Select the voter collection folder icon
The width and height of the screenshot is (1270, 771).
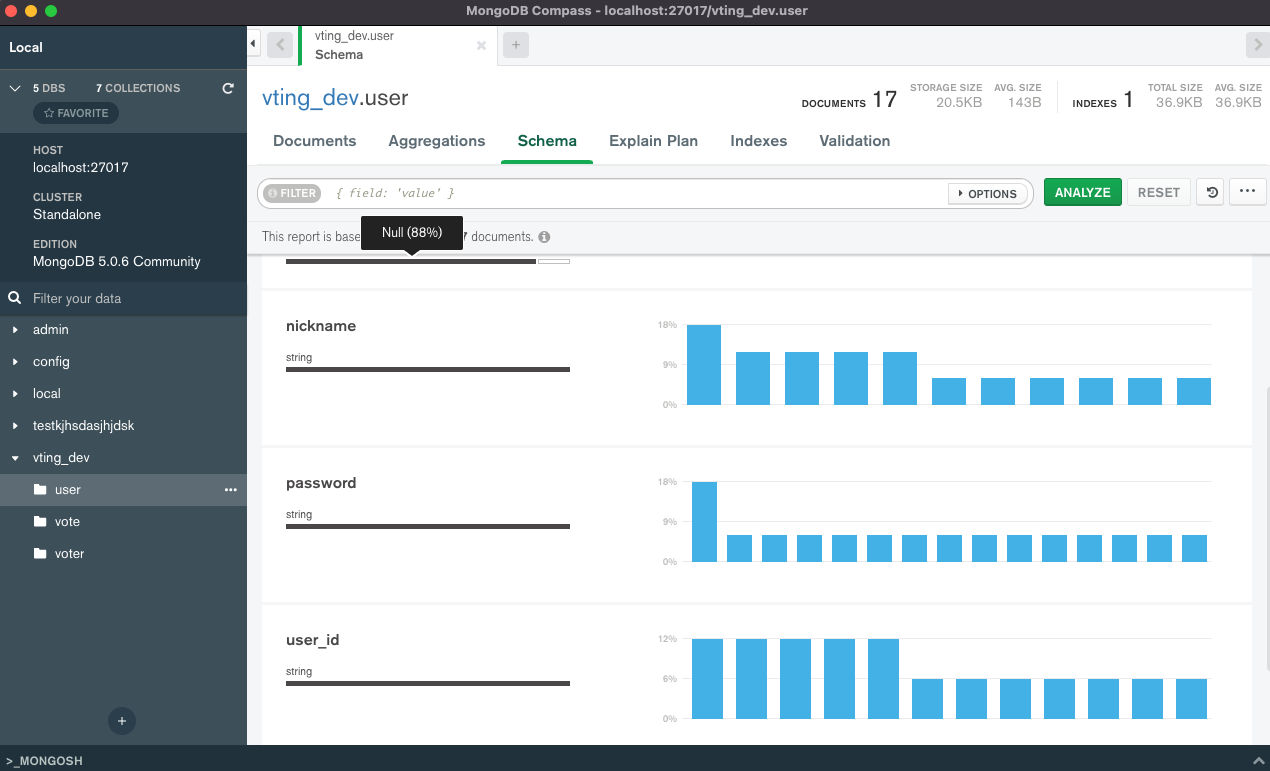tap(40, 554)
